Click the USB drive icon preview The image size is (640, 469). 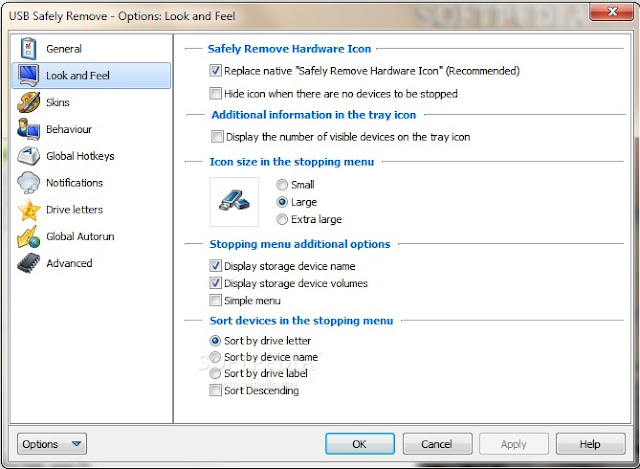(x=234, y=202)
